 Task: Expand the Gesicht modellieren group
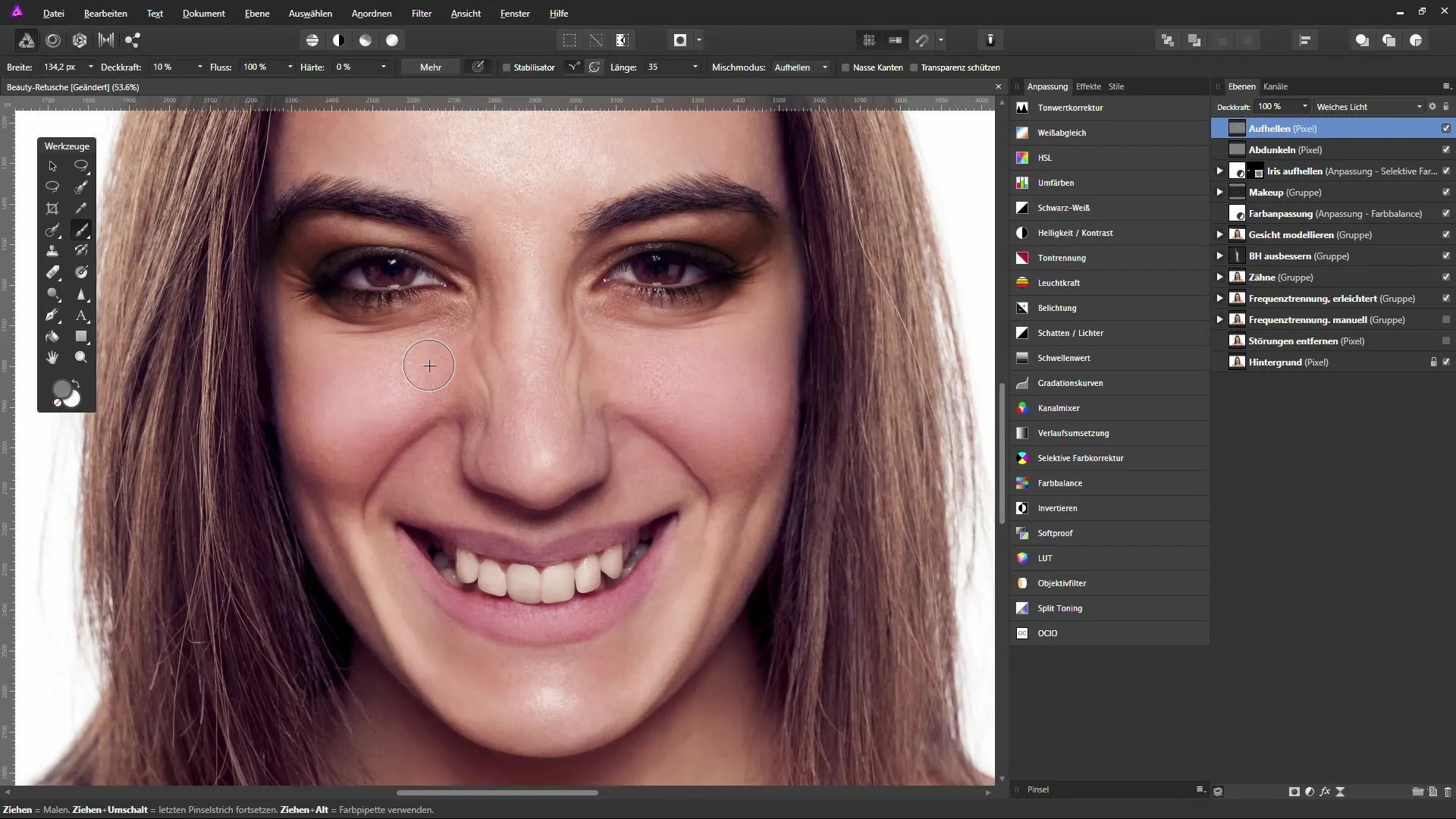pyautogui.click(x=1219, y=234)
